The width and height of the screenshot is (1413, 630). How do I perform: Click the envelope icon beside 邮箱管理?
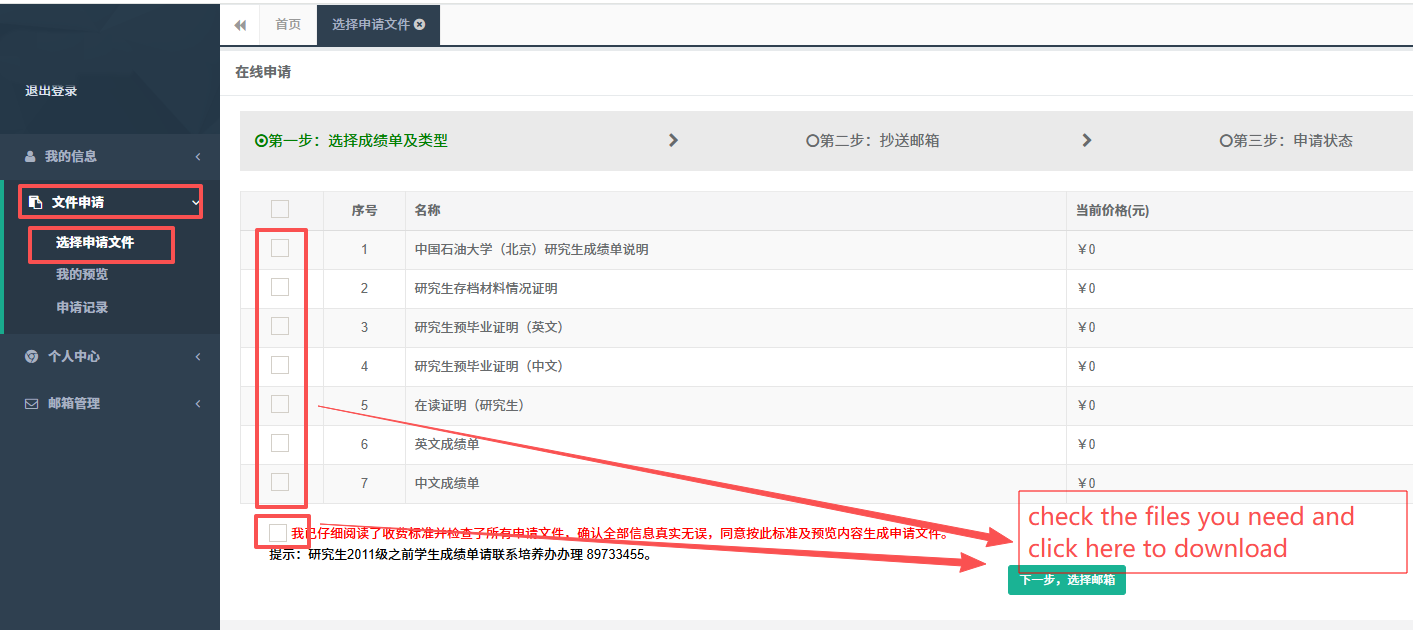point(31,404)
